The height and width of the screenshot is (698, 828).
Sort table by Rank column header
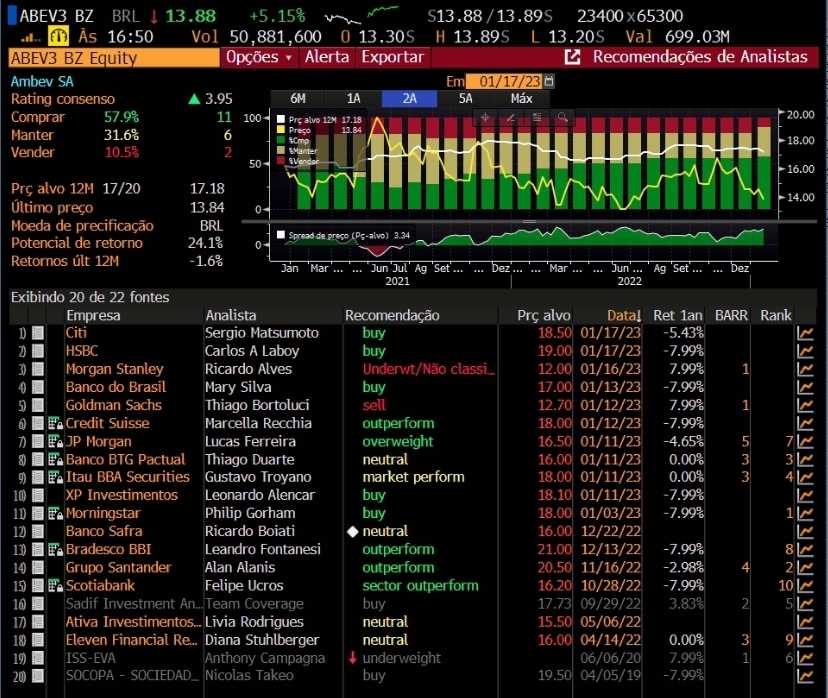[776, 316]
